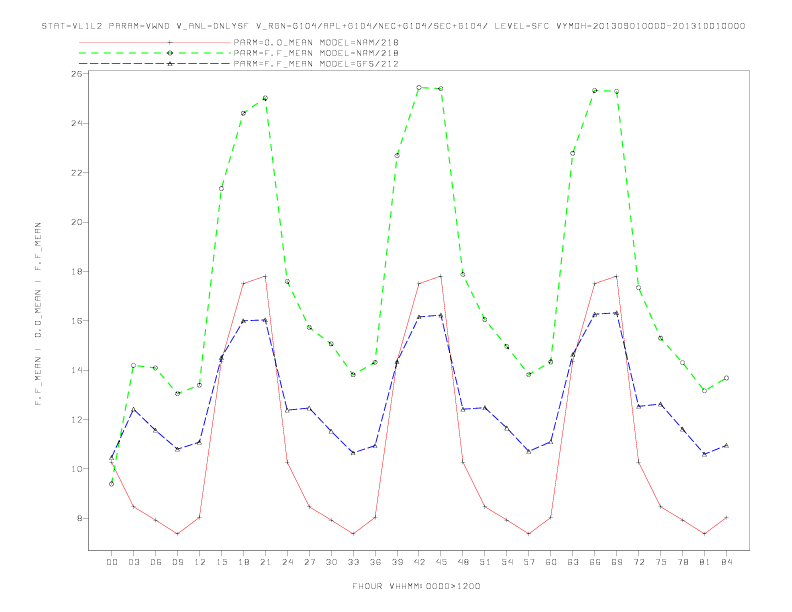
Task: Click x-axis forecast hour label 69
Action: click(617, 562)
